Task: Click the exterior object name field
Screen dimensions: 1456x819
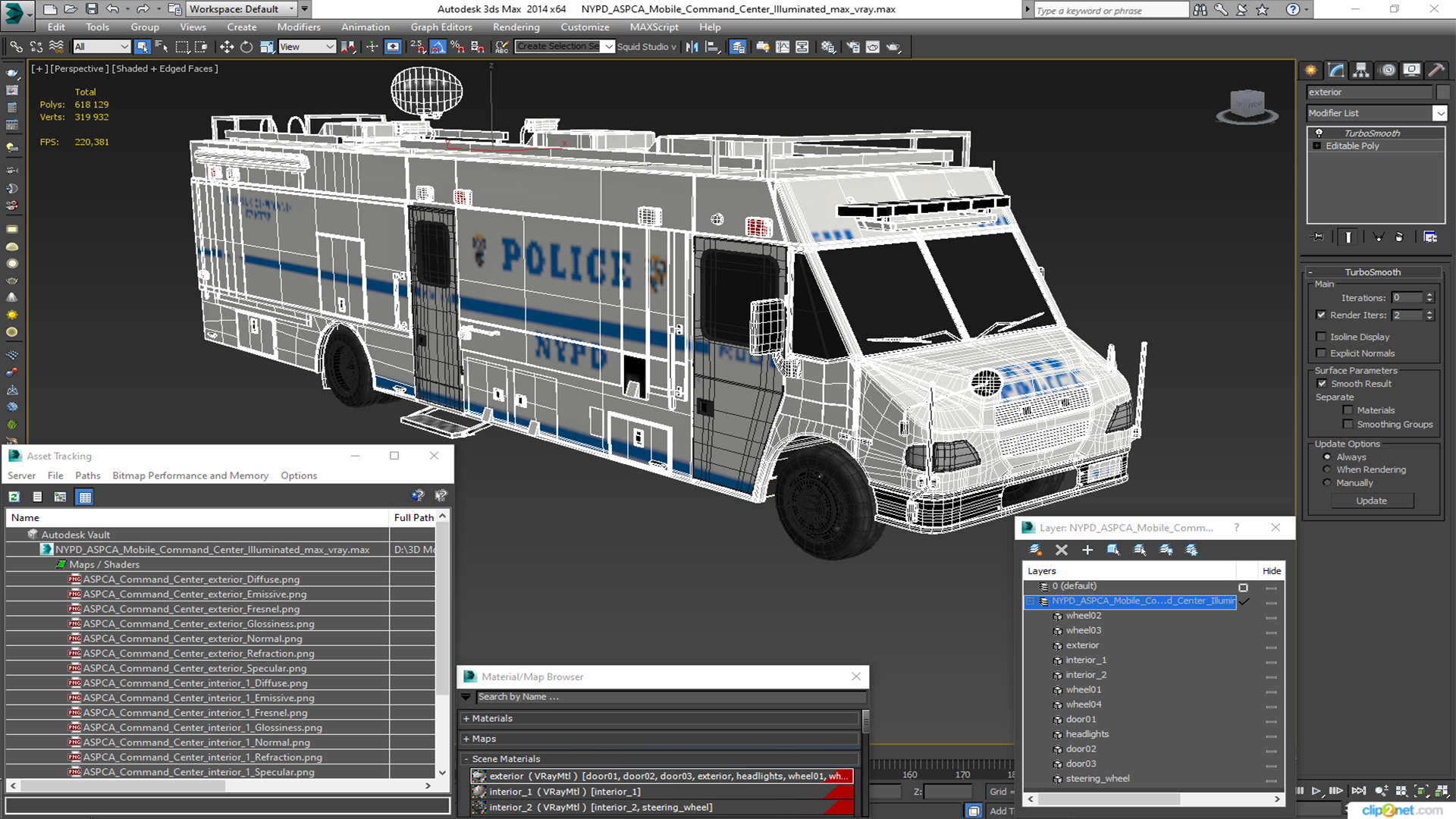Action: coord(1370,93)
